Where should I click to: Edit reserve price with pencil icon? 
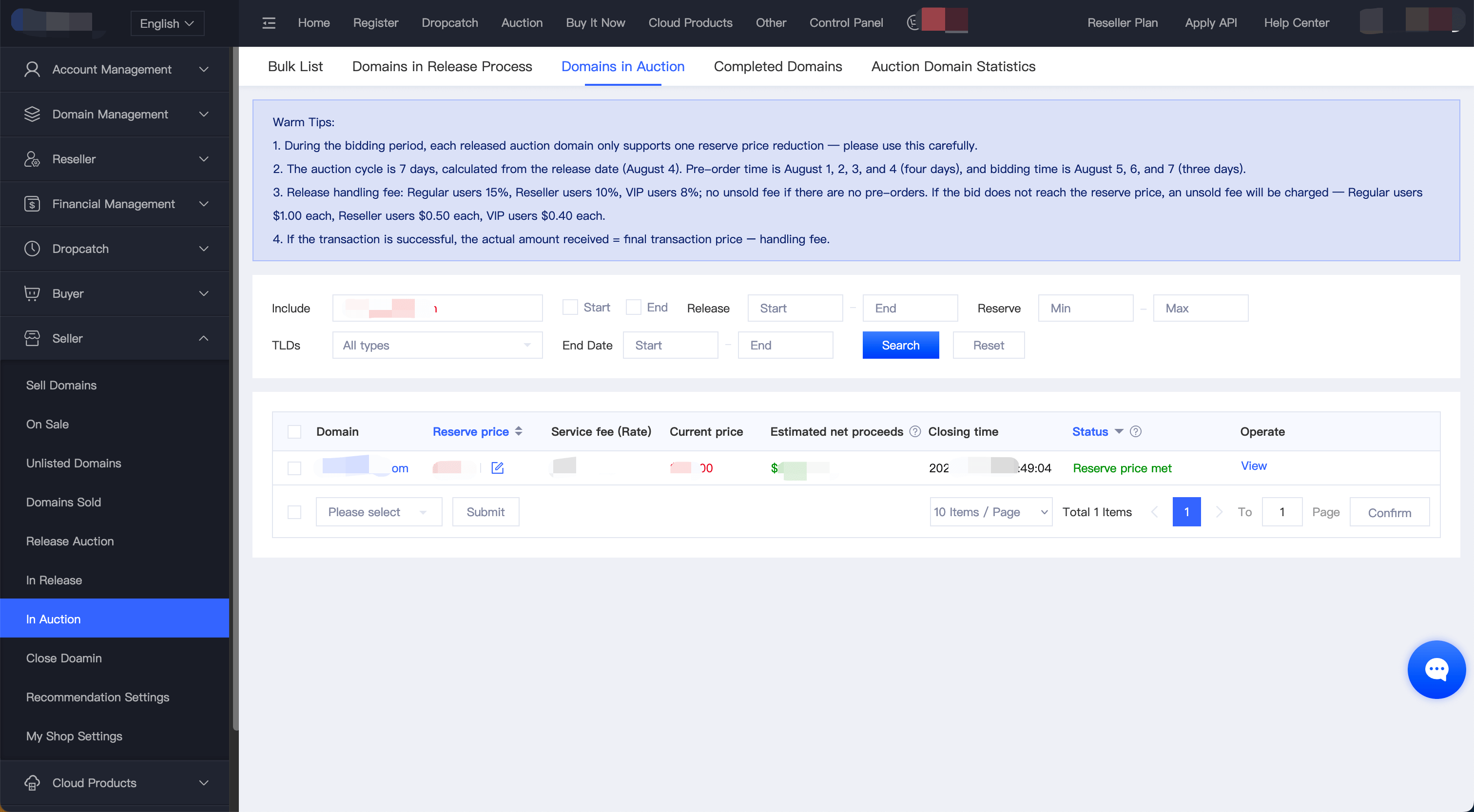coord(497,467)
